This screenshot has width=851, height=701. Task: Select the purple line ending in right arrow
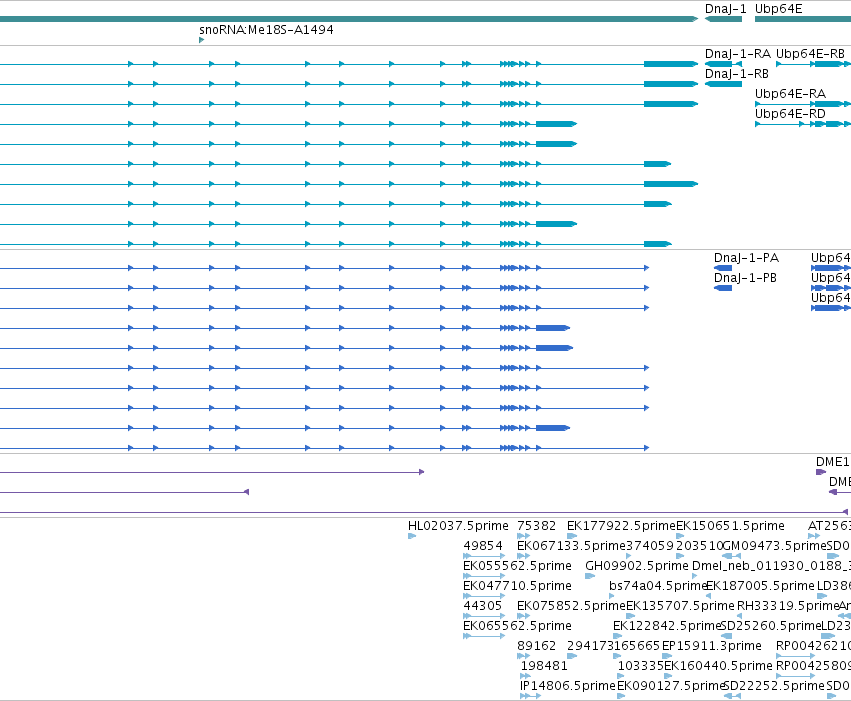212,472
